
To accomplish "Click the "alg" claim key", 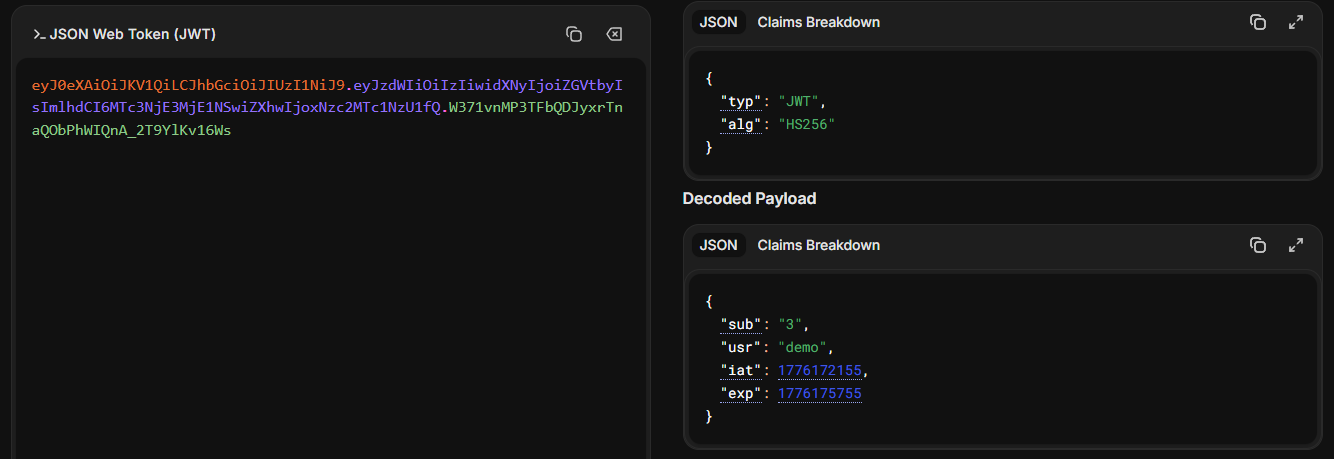I will pos(741,124).
